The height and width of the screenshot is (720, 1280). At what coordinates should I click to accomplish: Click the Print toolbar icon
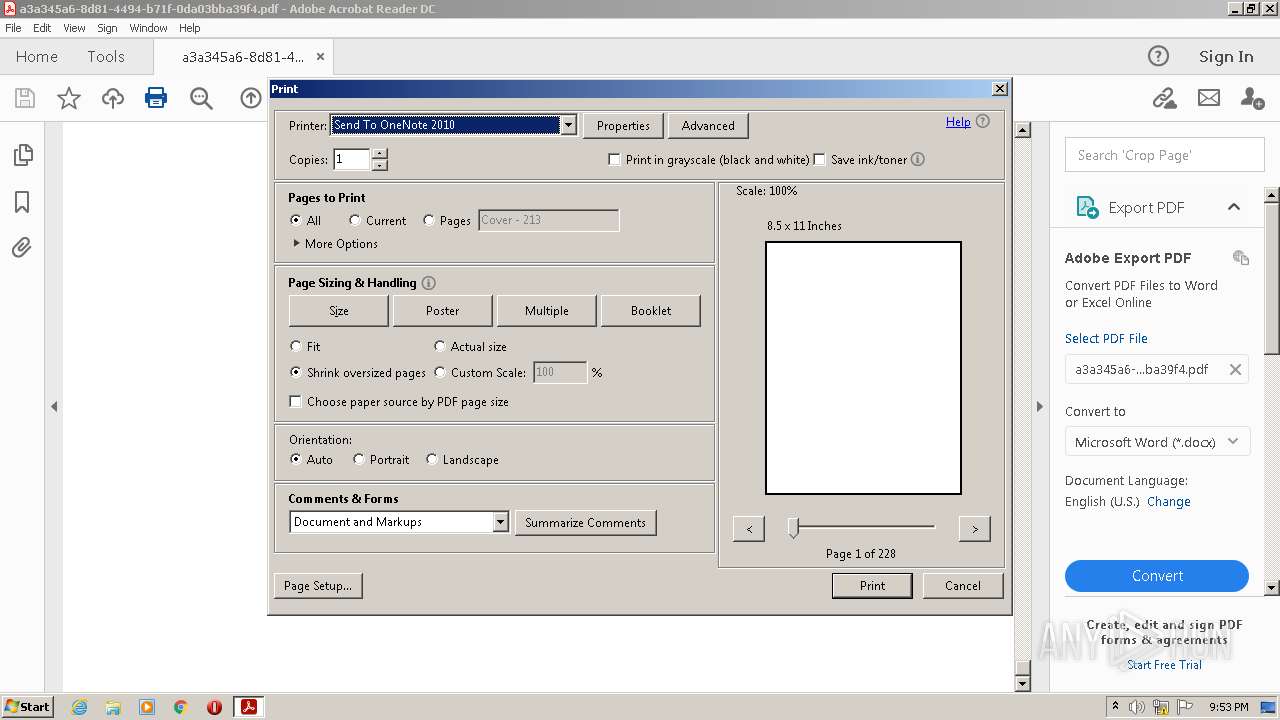pos(156,98)
